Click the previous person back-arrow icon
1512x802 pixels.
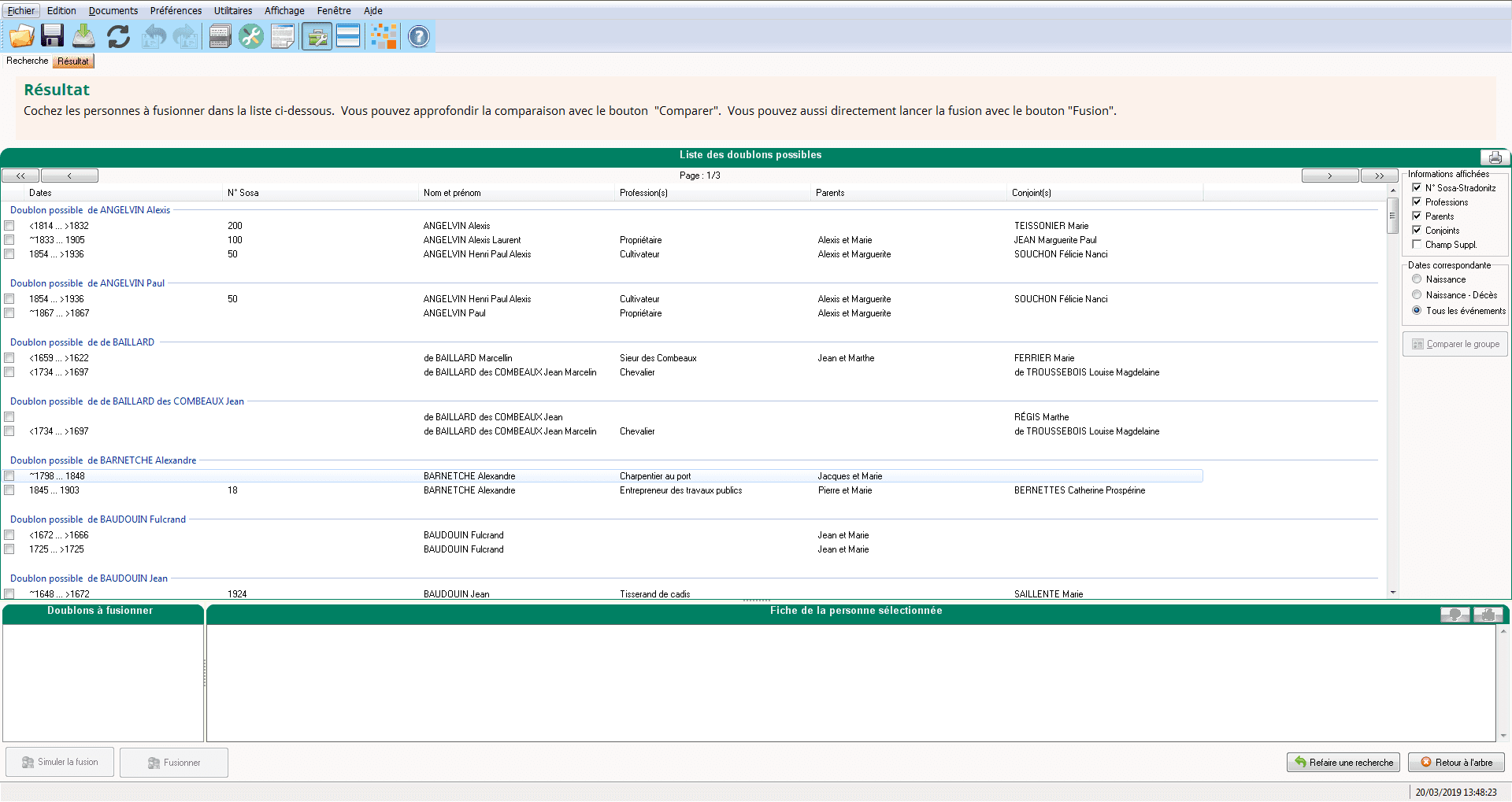tap(154, 36)
